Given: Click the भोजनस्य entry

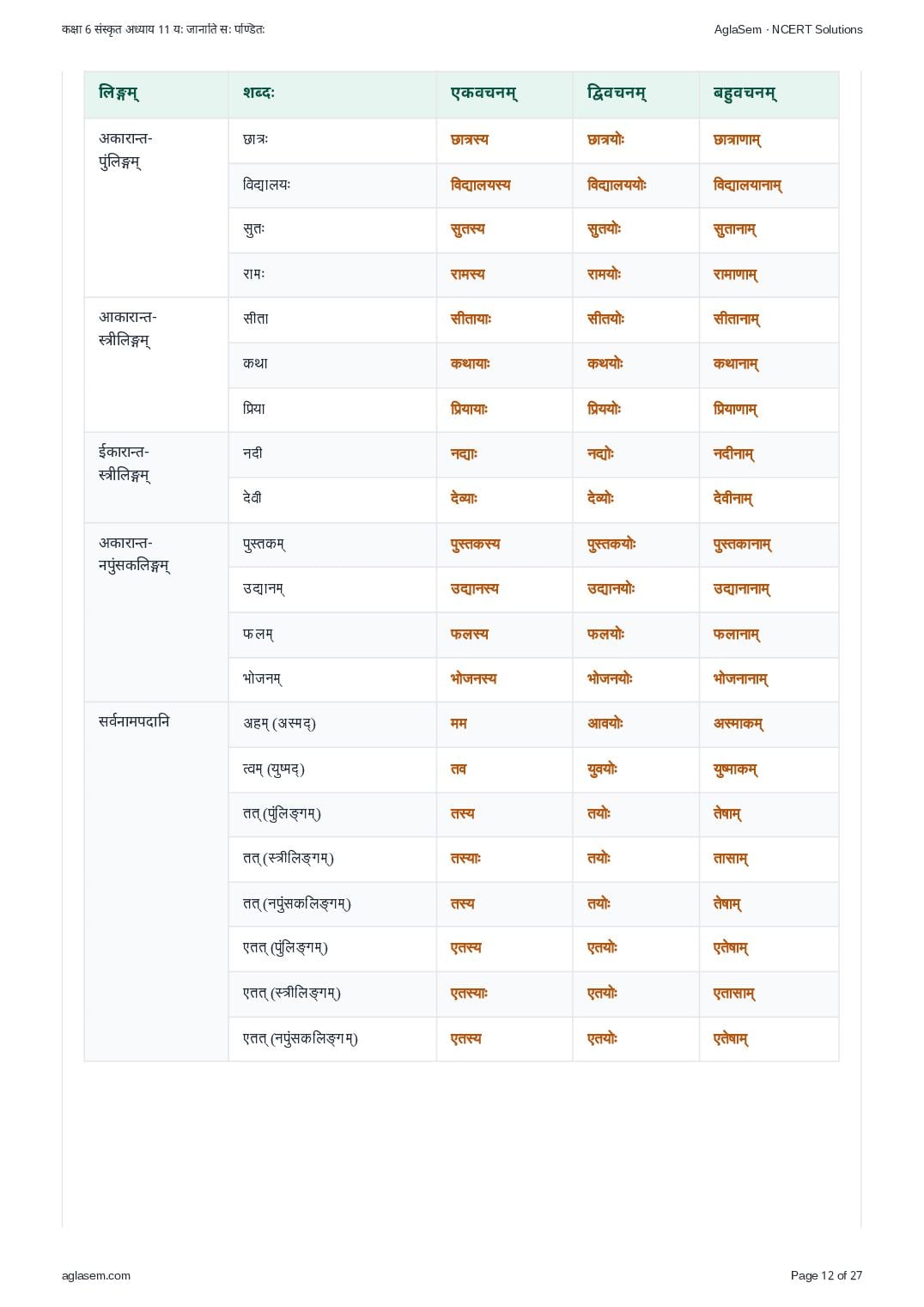Looking at the screenshot, I should pos(474,678).
